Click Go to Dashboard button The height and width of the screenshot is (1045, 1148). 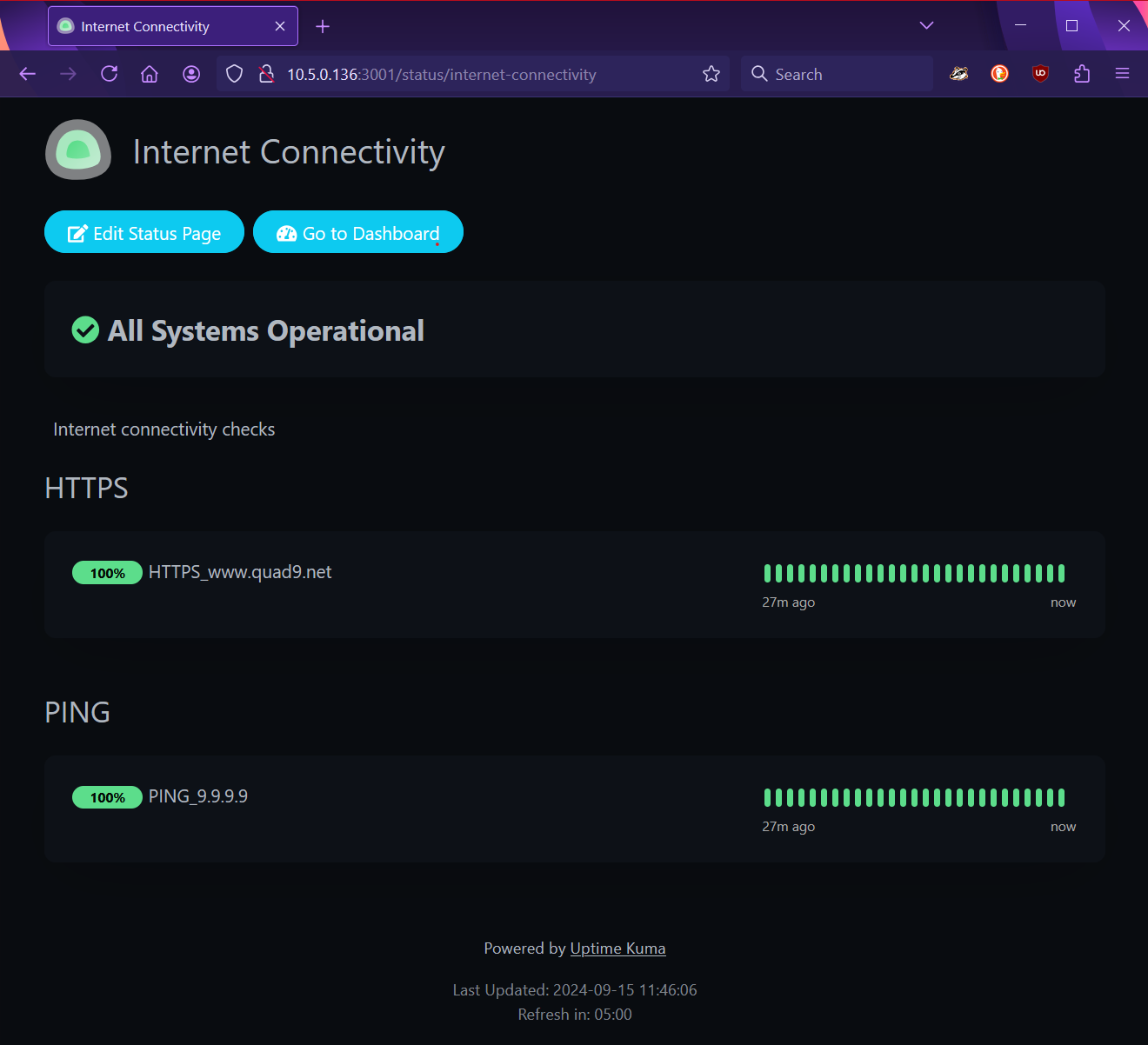358,232
